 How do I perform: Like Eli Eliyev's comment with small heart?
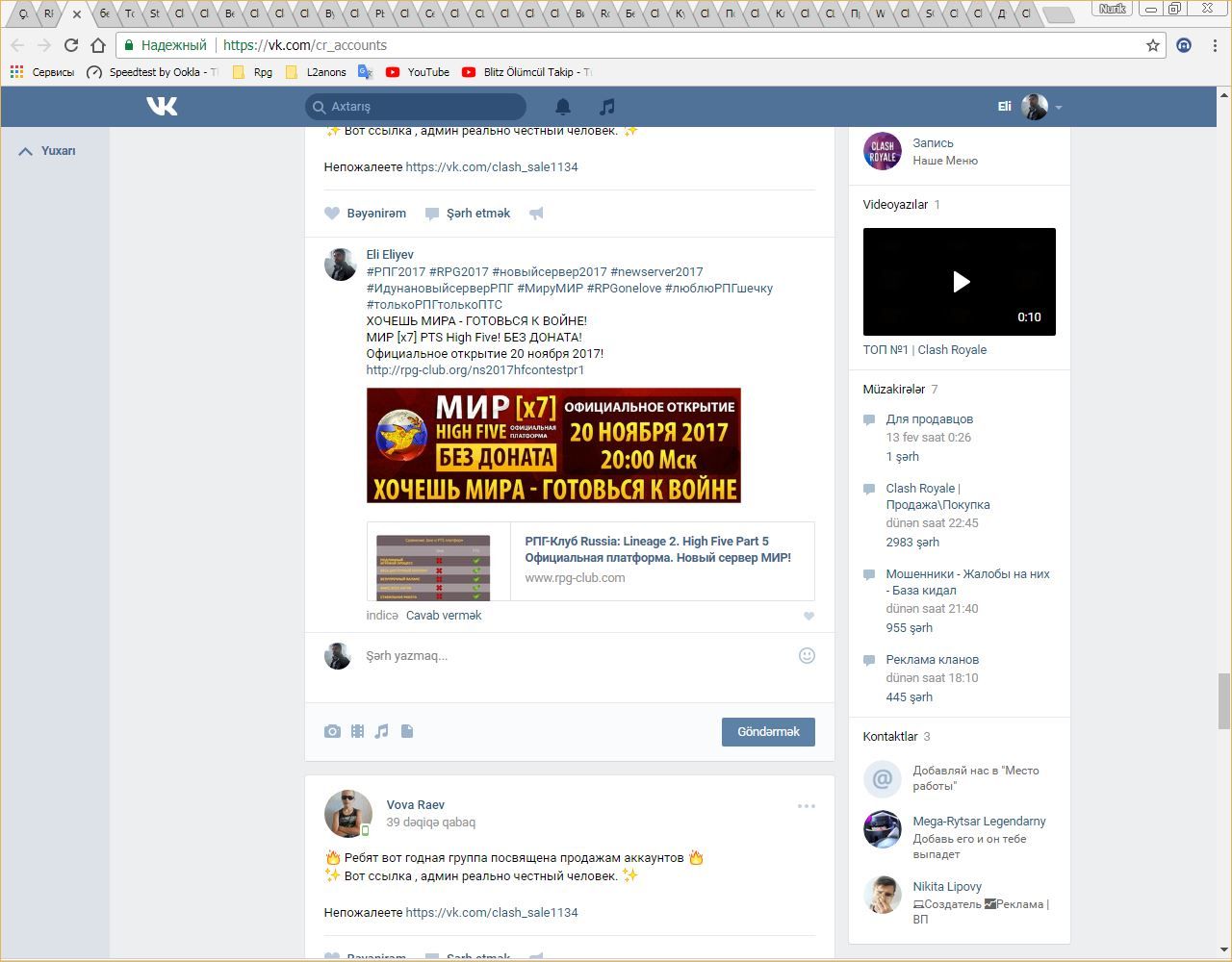(x=808, y=616)
